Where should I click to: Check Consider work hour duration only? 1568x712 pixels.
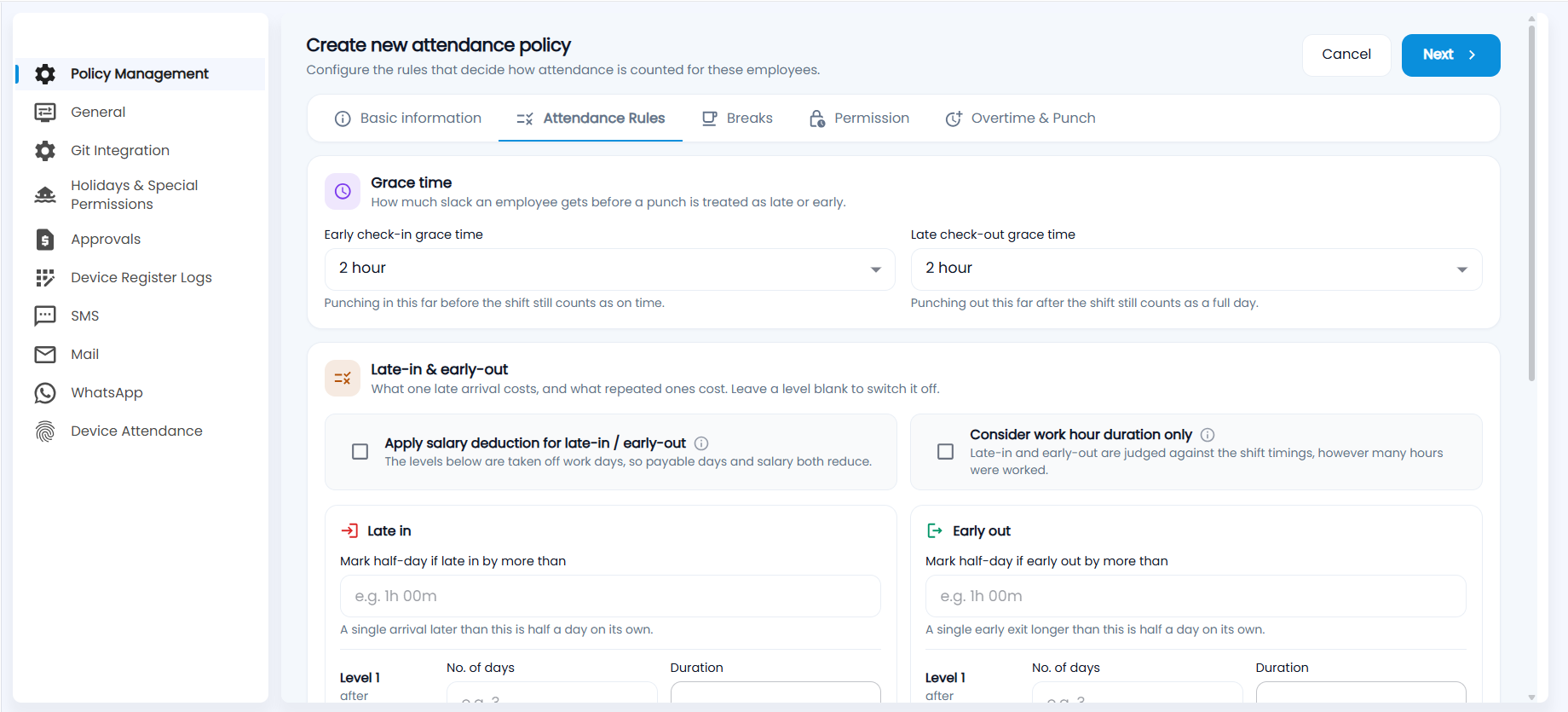click(946, 452)
